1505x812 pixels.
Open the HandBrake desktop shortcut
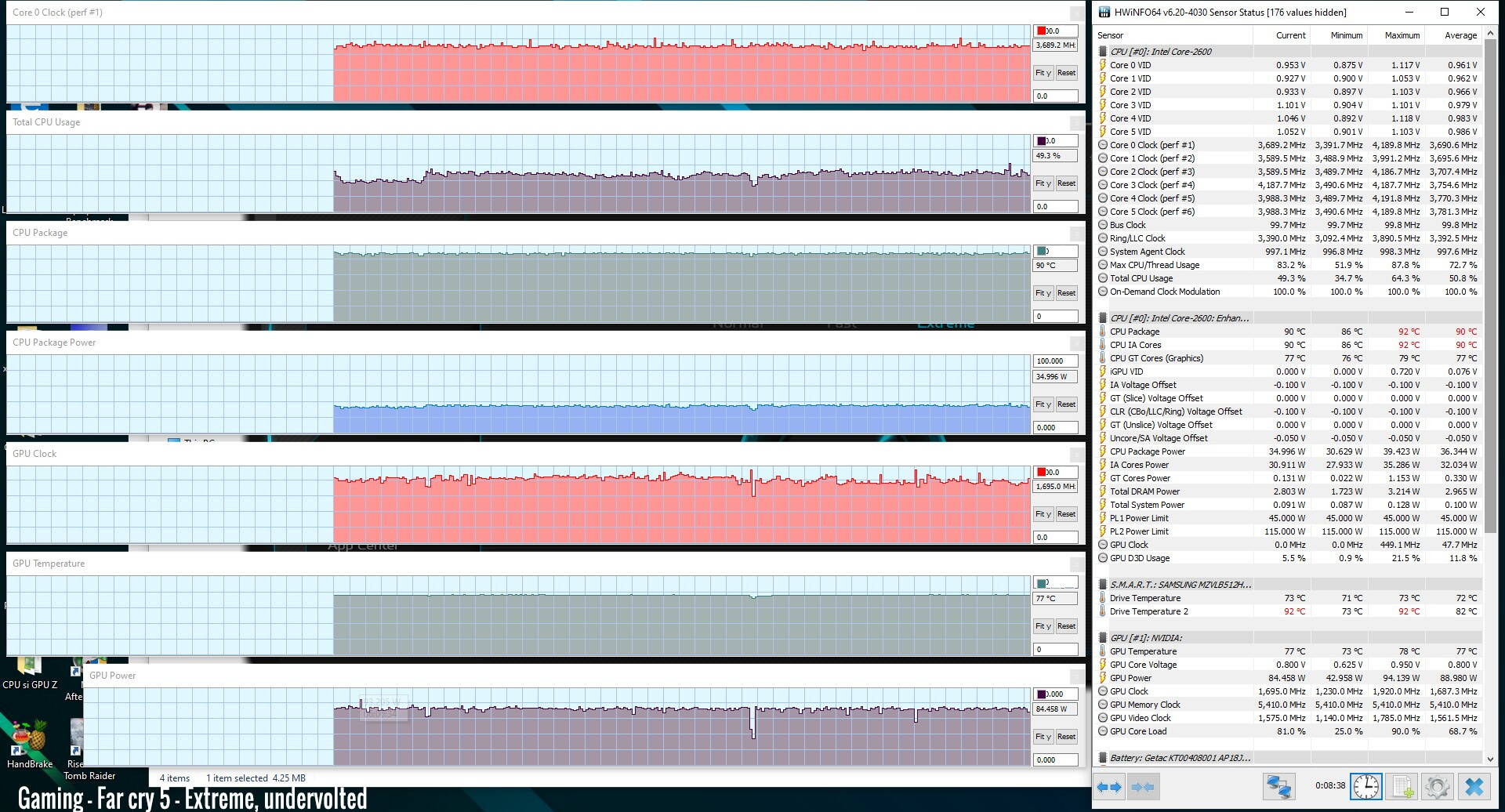point(30,745)
